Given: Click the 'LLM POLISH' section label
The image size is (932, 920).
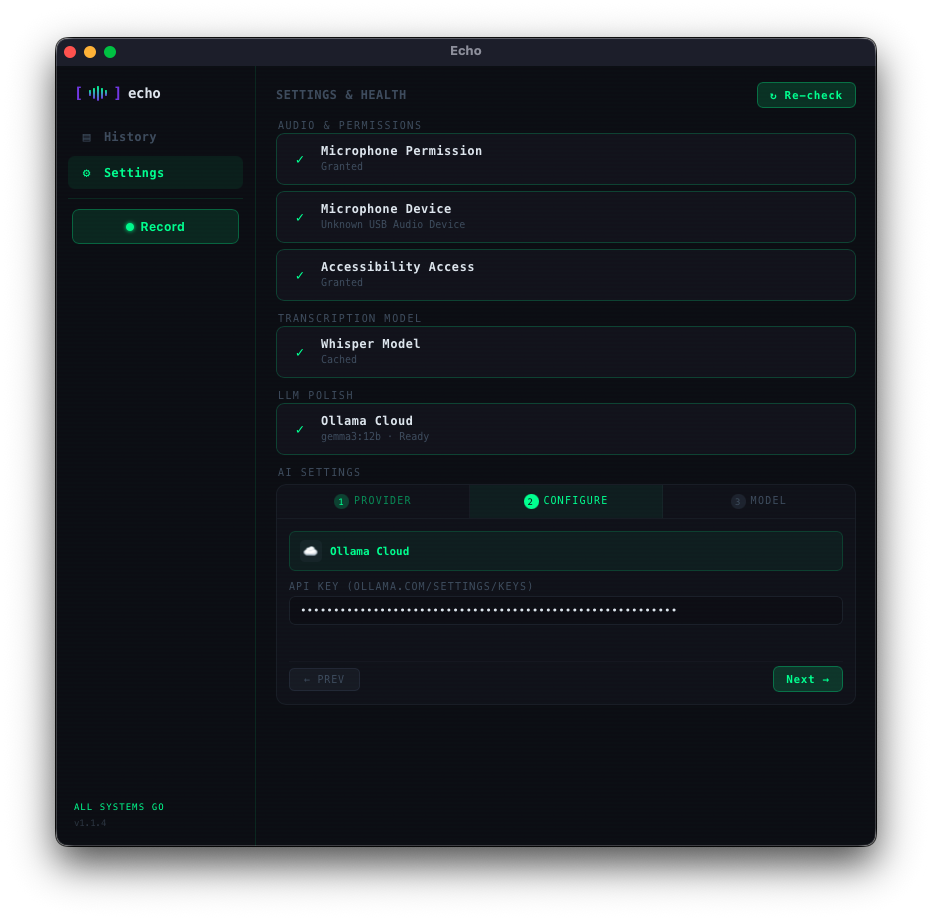Looking at the screenshot, I should click(316, 396).
